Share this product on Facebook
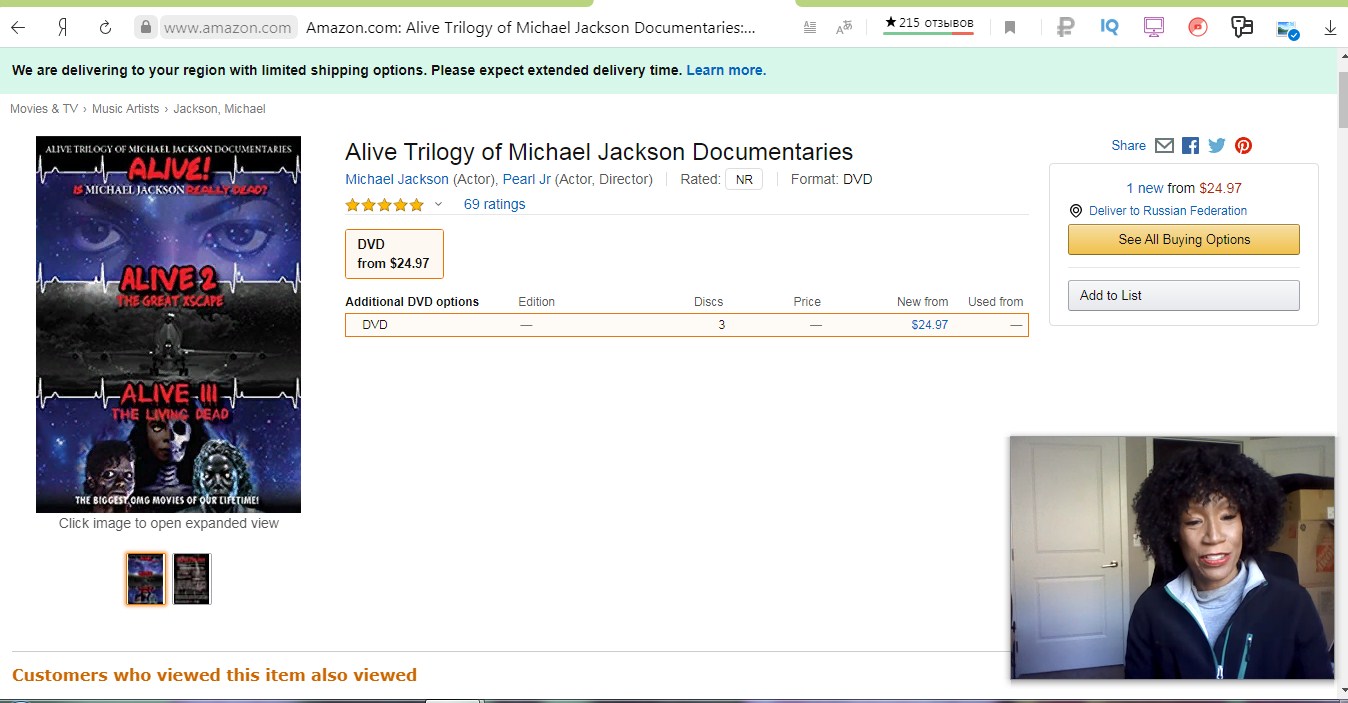The height and width of the screenshot is (703, 1348). click(x=1190, y=146)
